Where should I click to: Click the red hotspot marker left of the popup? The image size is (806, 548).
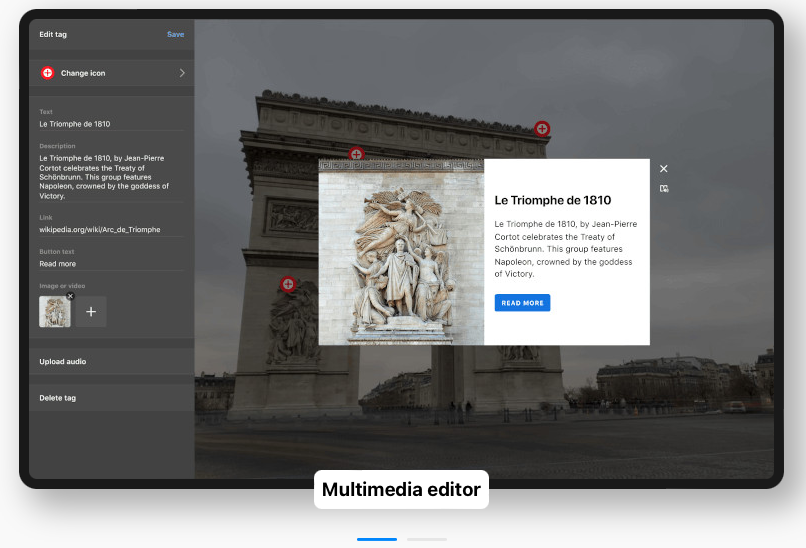pos(288,285)
